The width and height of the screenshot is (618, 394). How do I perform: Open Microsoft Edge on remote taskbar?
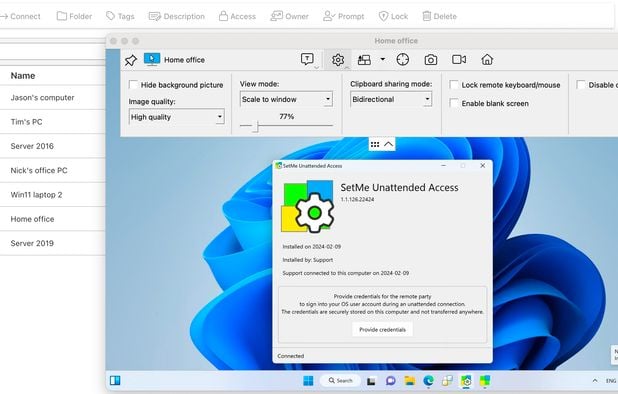pyautogui.click(x=428, y=381)
